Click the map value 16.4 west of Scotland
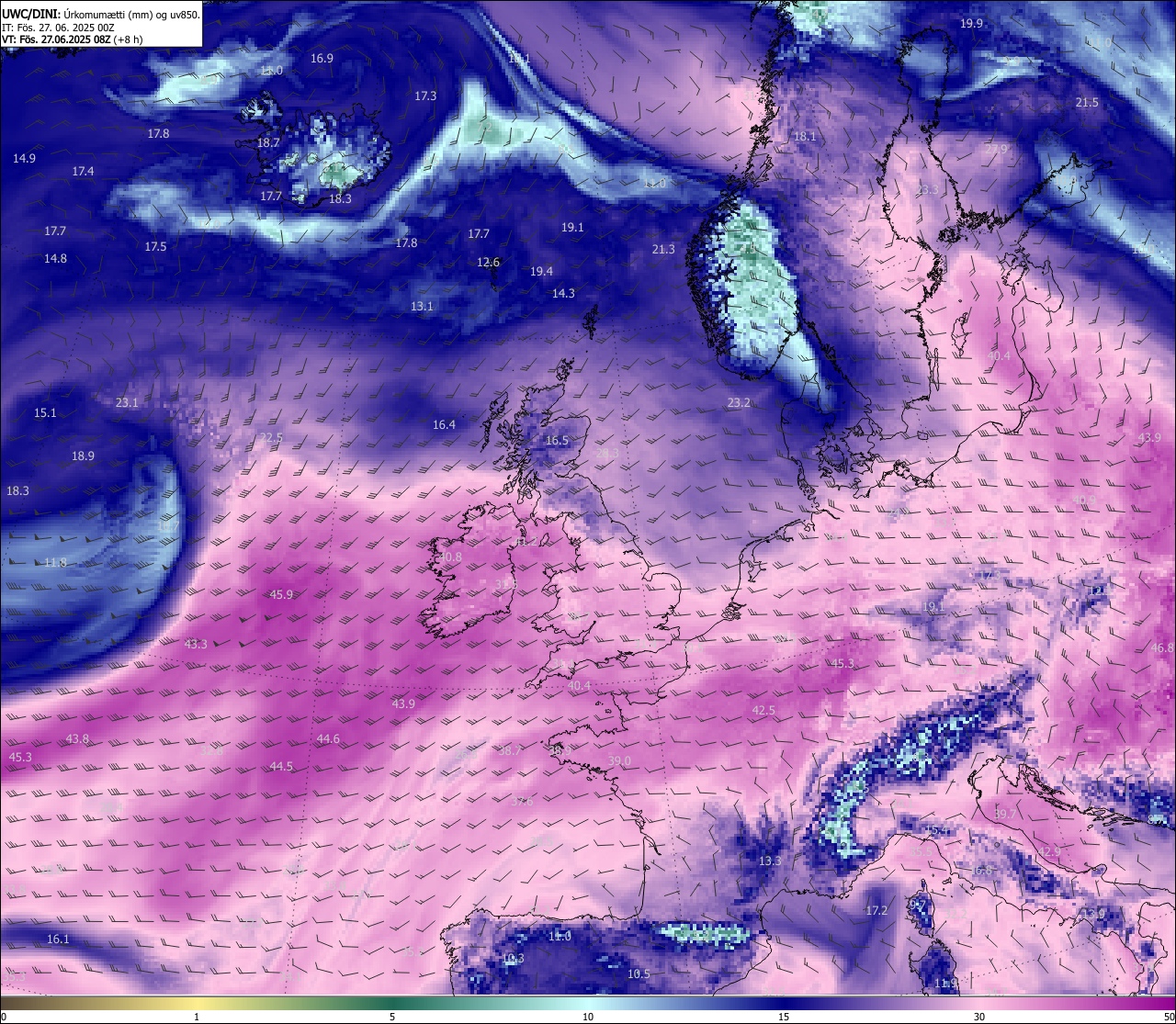The height and width of the screenshot is (1024, 1176). (444, 425)
